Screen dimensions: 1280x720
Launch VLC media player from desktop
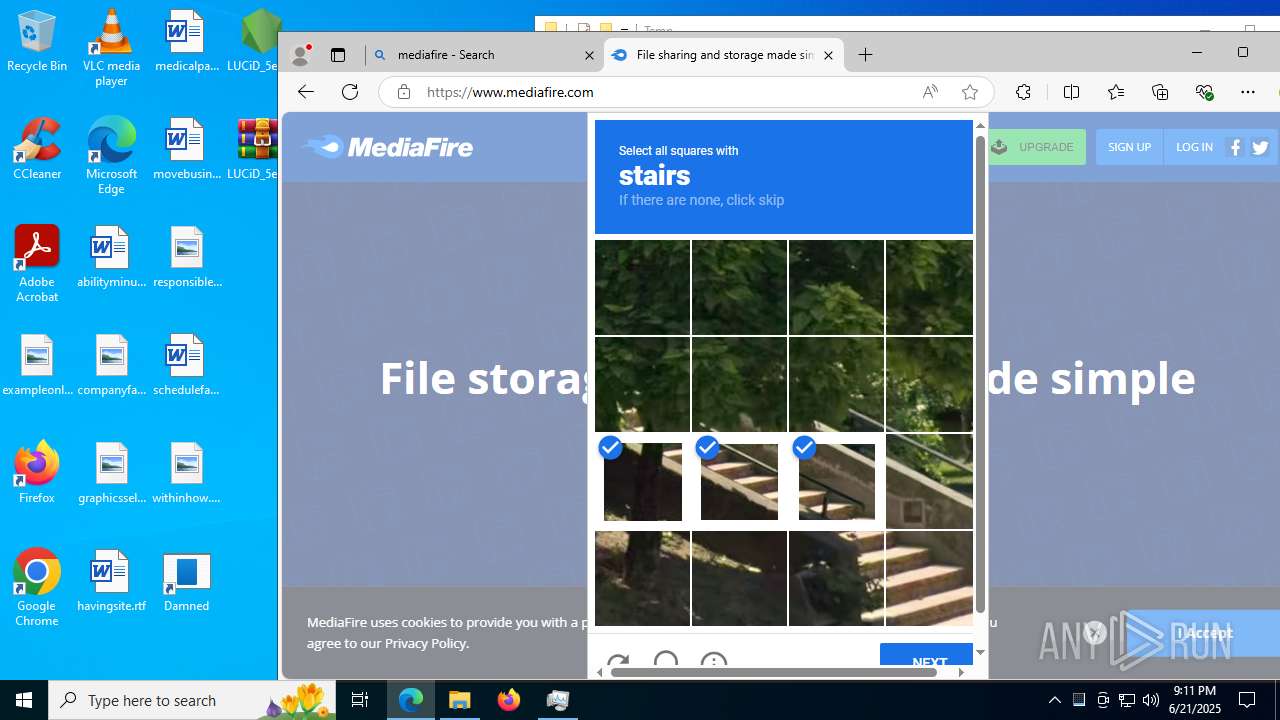click(x=111, y=47)
